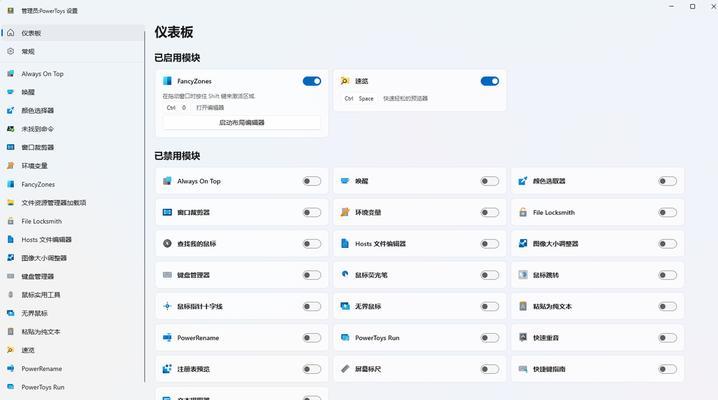Select File Locksmith in the sidebar
Viewport: 718px width, 400px height.
[x=72, y=221]
